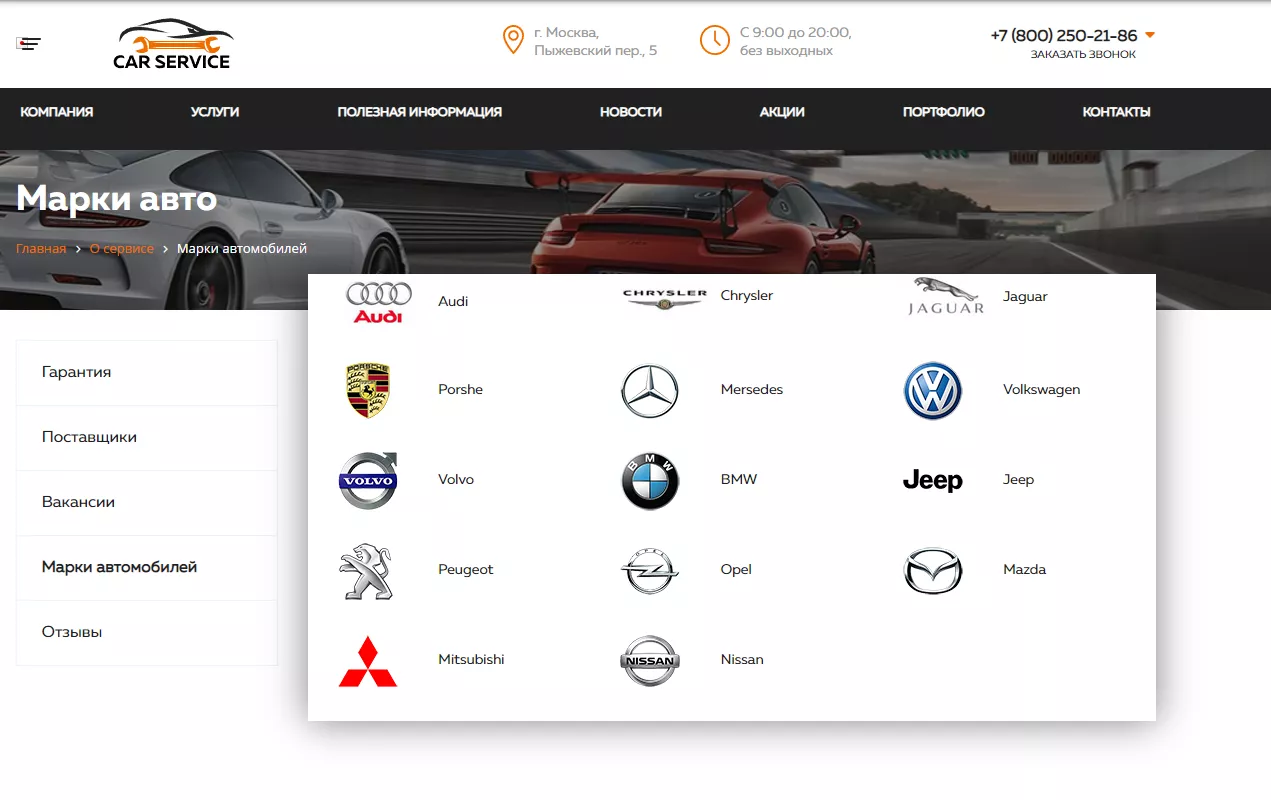Image resolution: width=1271 pixels, height=800 pixels.
Task: Open Гарантия in the sidebar
Action: point(147,373)
